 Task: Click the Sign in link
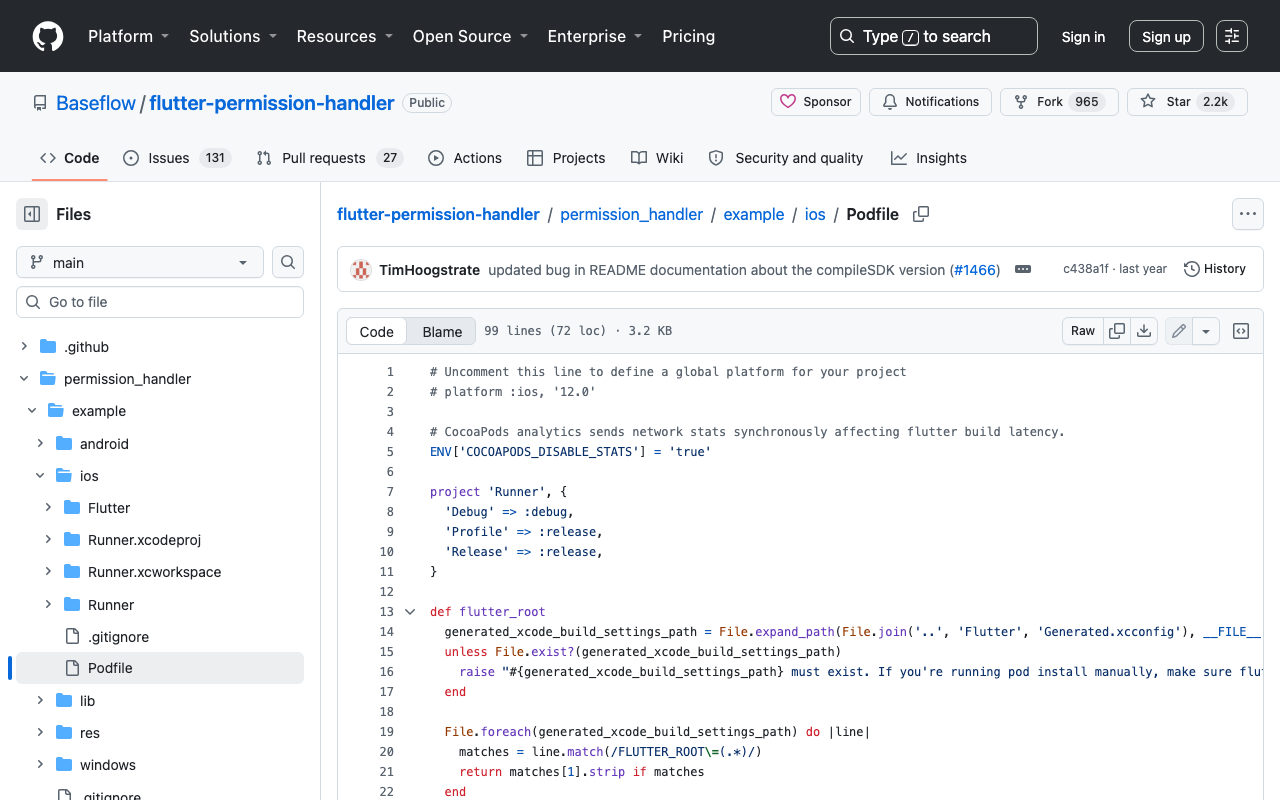pyautogui.click(x=1083, y=37)
